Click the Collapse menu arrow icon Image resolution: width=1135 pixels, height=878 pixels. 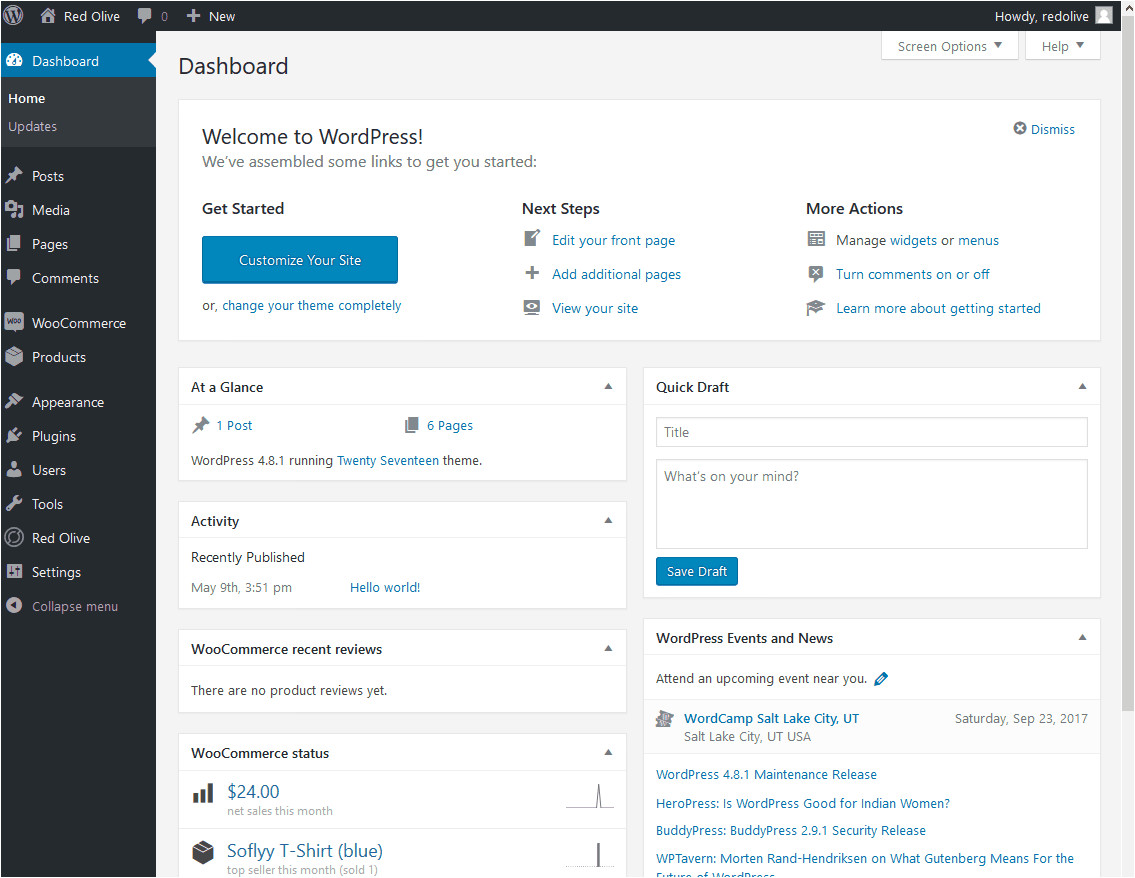[x=14, y=605]
